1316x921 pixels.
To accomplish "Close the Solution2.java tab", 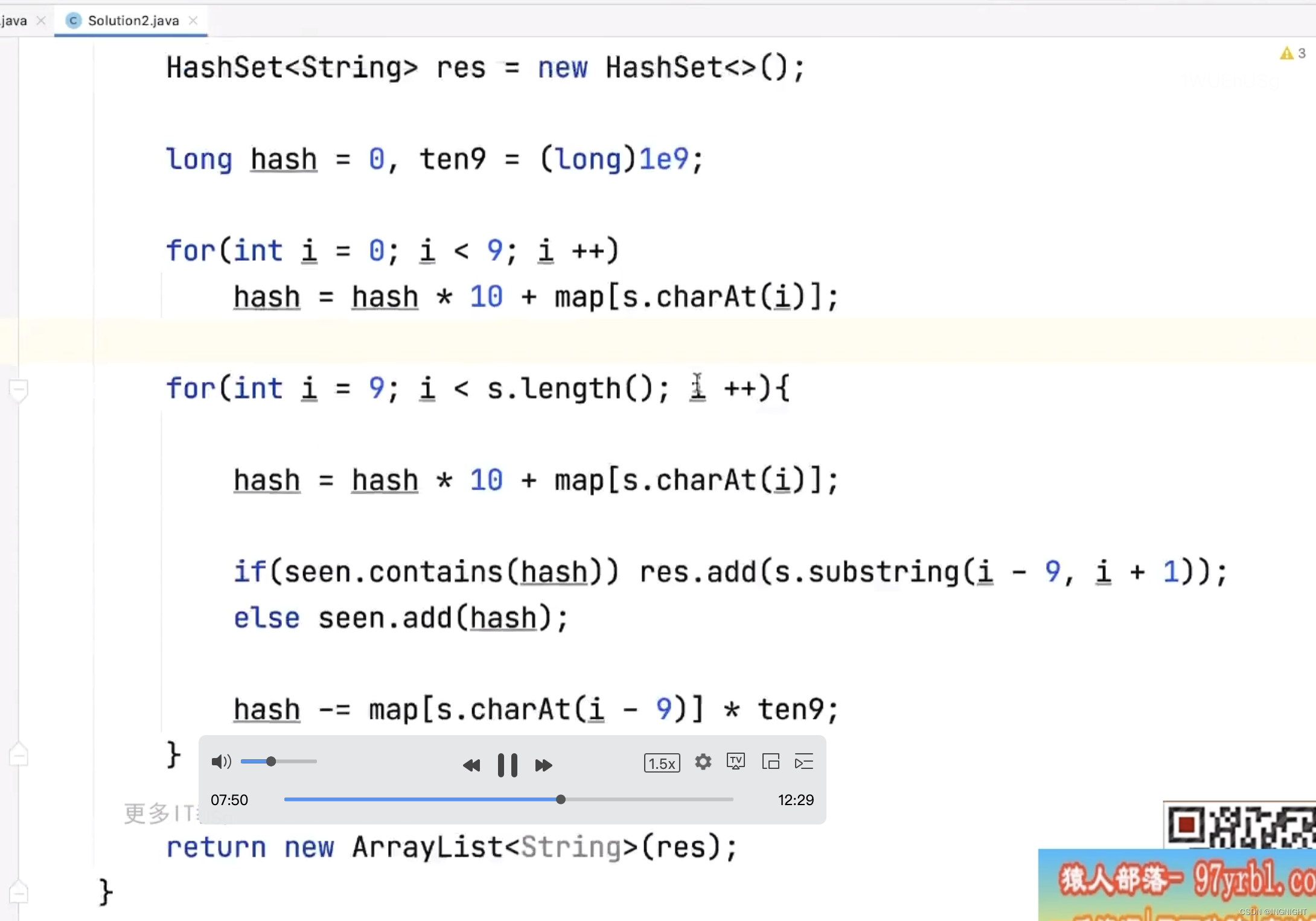I will pos(193,21).
